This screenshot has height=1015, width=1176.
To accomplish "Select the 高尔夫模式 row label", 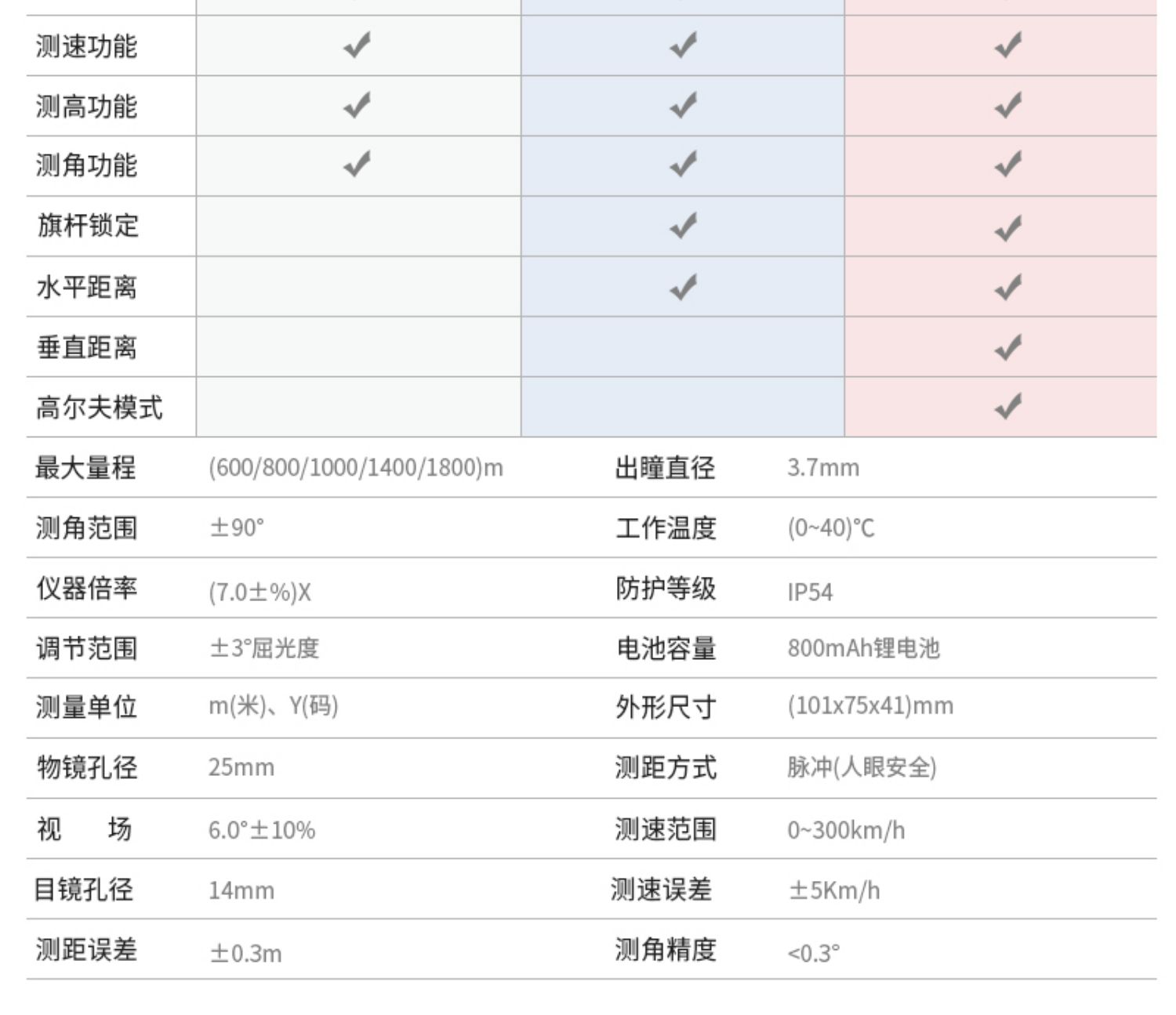I will (x=99, y=408).
